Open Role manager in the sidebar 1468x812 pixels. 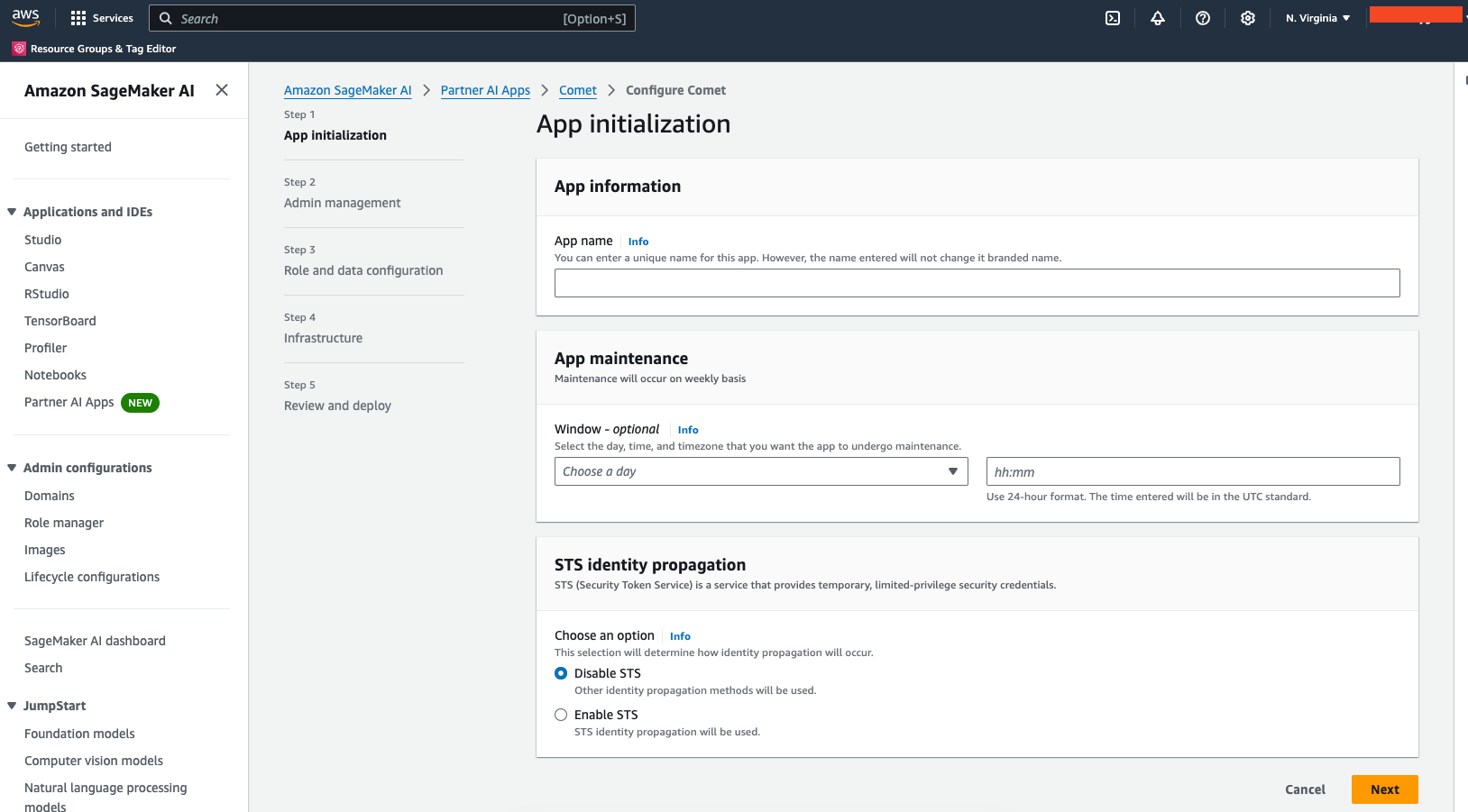64,523
